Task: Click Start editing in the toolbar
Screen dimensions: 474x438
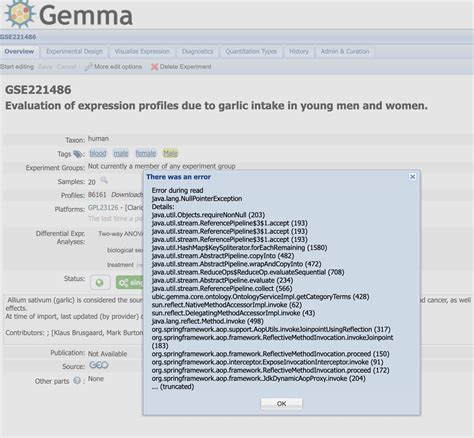Action: tap(17, 67)
